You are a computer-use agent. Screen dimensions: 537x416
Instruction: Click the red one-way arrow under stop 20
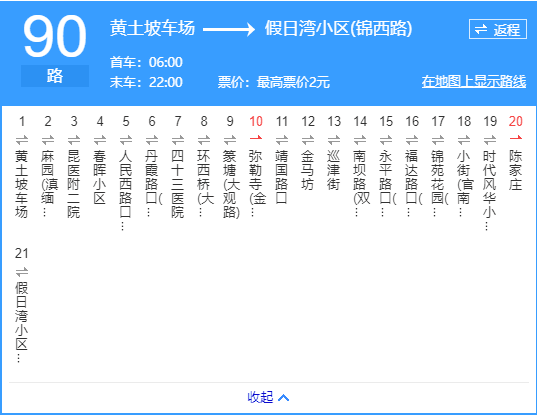pos(515,138)
